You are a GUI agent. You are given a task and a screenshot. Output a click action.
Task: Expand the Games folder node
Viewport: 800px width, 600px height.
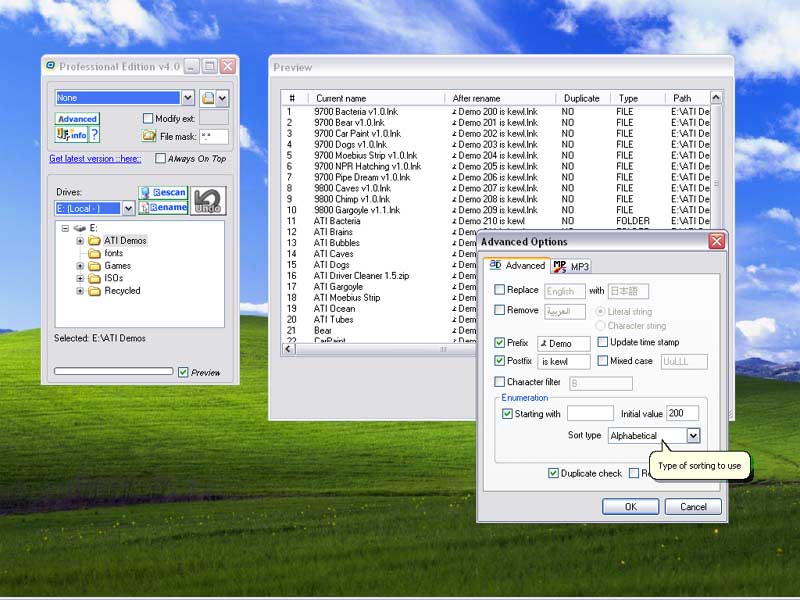click(80, 266)
